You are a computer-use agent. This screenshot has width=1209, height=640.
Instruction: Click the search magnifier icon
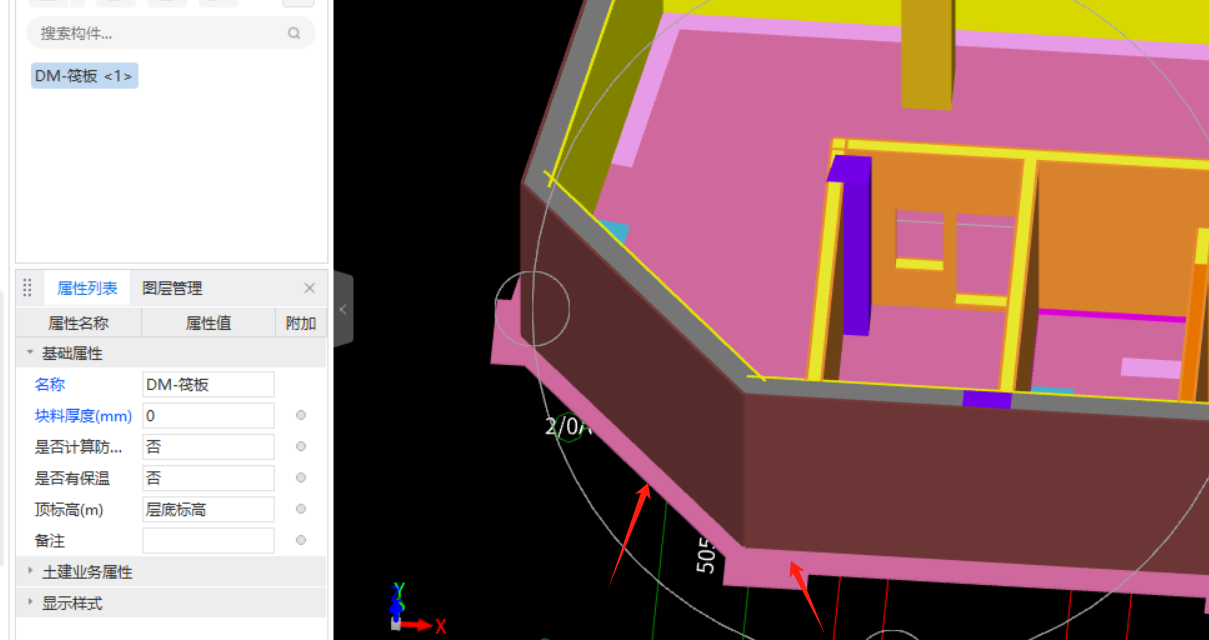click(x=294, y=33)
